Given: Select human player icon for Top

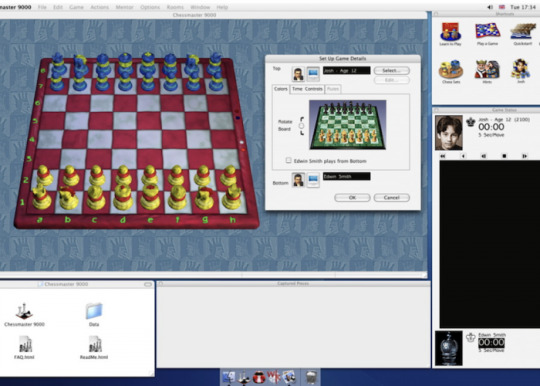Looking at the screenshot, I should (298, 74).
